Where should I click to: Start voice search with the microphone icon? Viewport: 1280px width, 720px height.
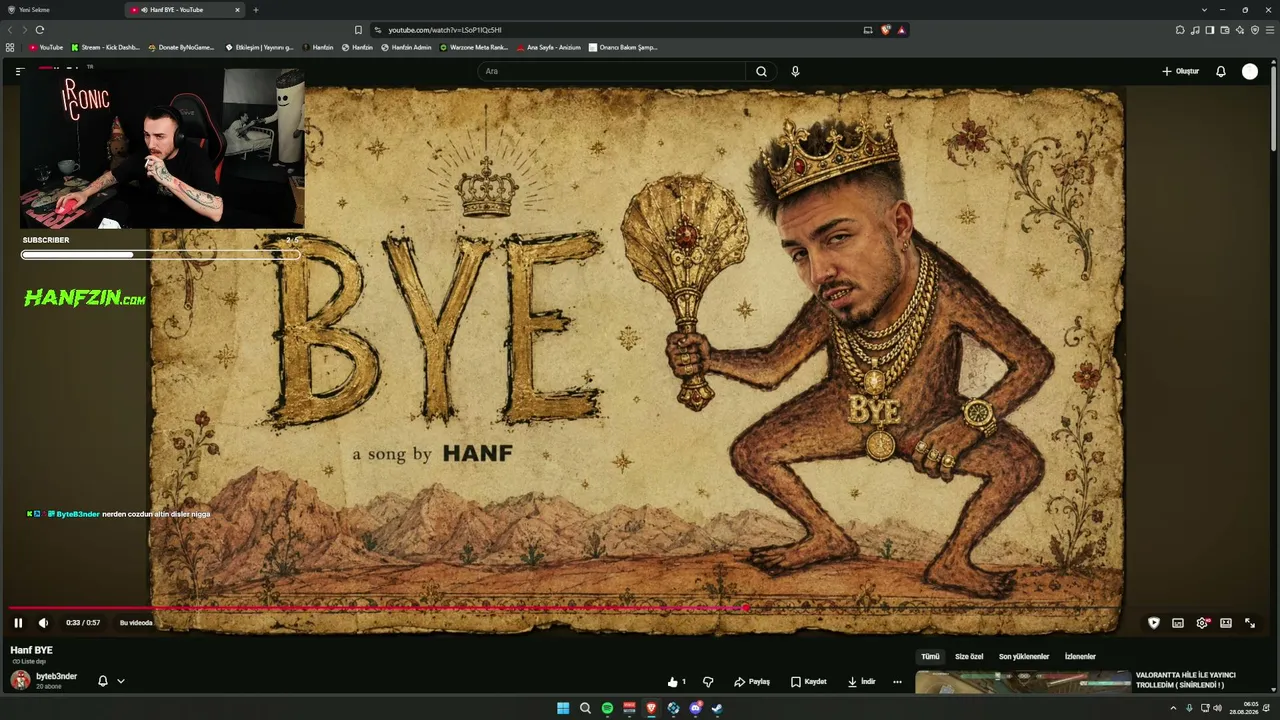click(x=795, y=71)
